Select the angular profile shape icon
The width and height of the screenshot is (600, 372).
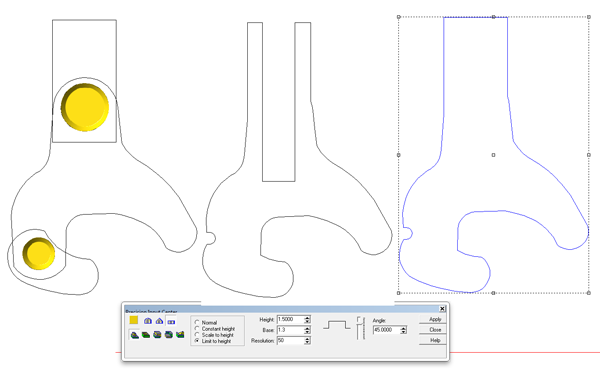[x=160, y=321]
